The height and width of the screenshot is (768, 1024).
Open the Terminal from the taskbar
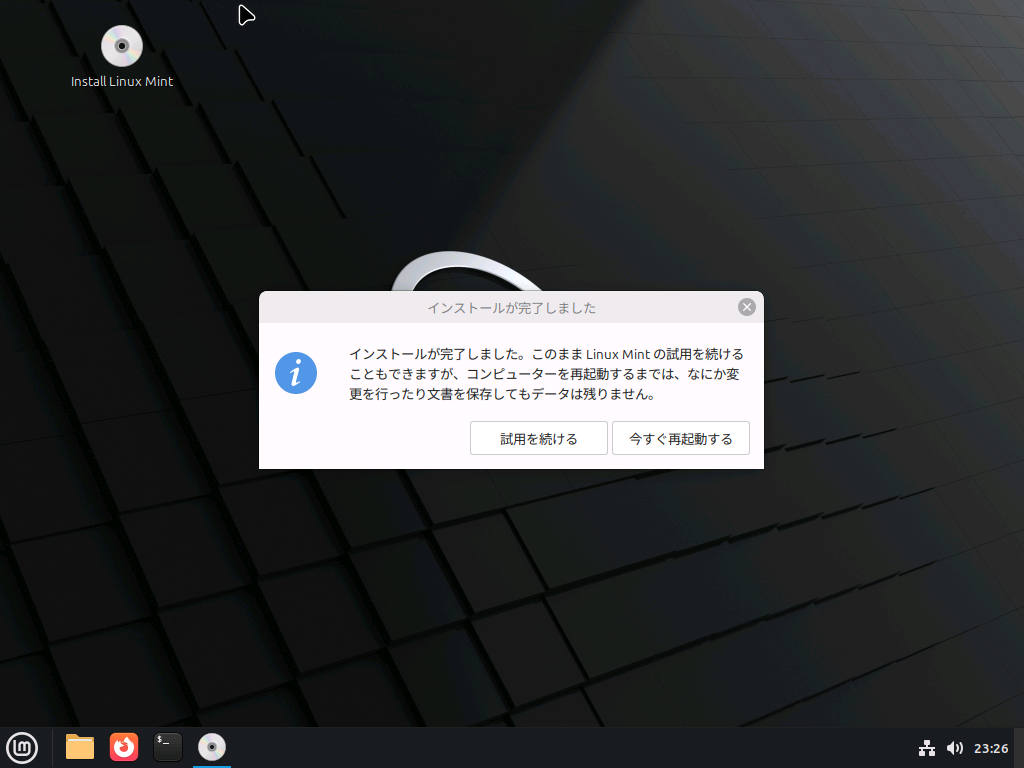pyautogui.click(x=167, y=747)
